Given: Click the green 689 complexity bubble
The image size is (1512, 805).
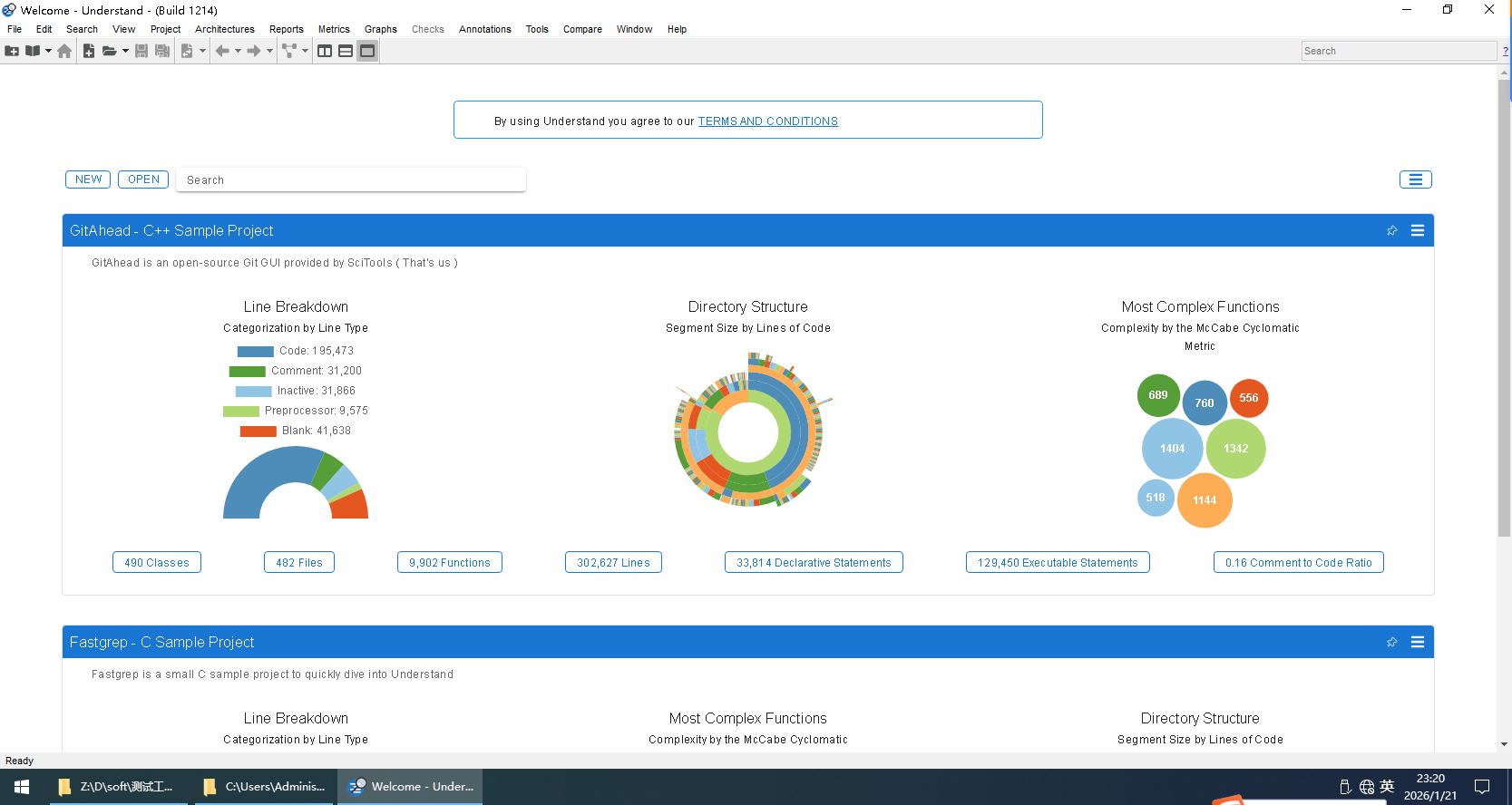Looking at the screenshot, I should coord(1158,395).
